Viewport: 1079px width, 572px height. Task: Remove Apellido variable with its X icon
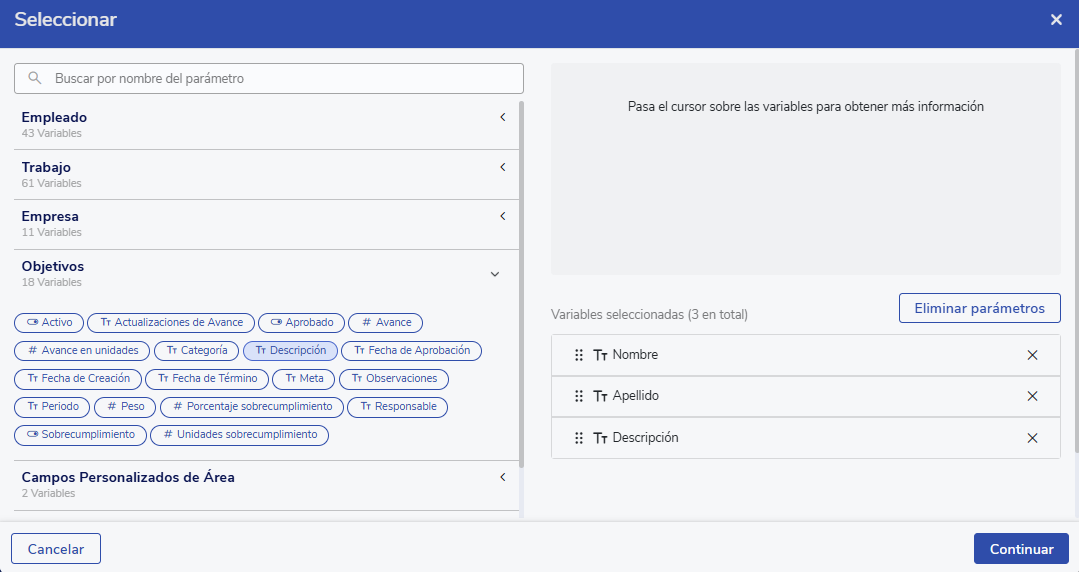(x=1032, y=396)
